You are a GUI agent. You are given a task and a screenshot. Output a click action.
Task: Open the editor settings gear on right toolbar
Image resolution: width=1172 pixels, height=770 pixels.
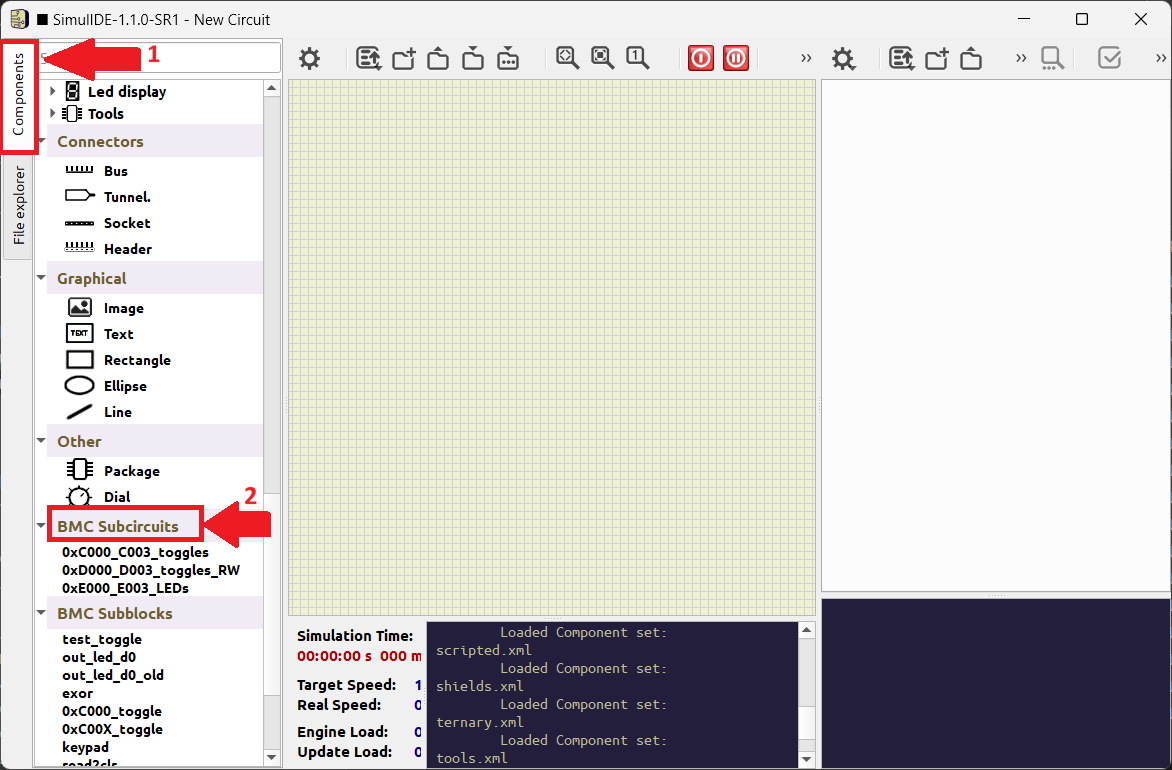(844, 58)
